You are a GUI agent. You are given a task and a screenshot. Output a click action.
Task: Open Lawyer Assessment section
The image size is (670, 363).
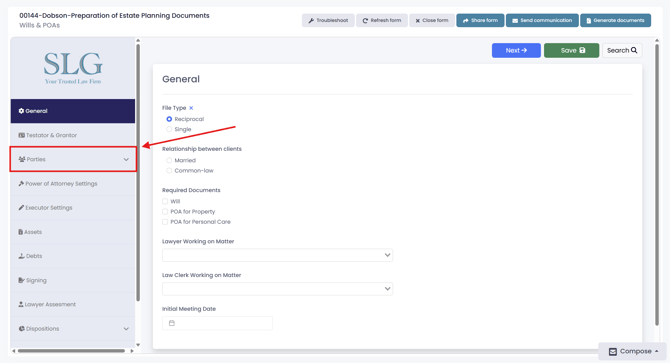tap(73, 304)
